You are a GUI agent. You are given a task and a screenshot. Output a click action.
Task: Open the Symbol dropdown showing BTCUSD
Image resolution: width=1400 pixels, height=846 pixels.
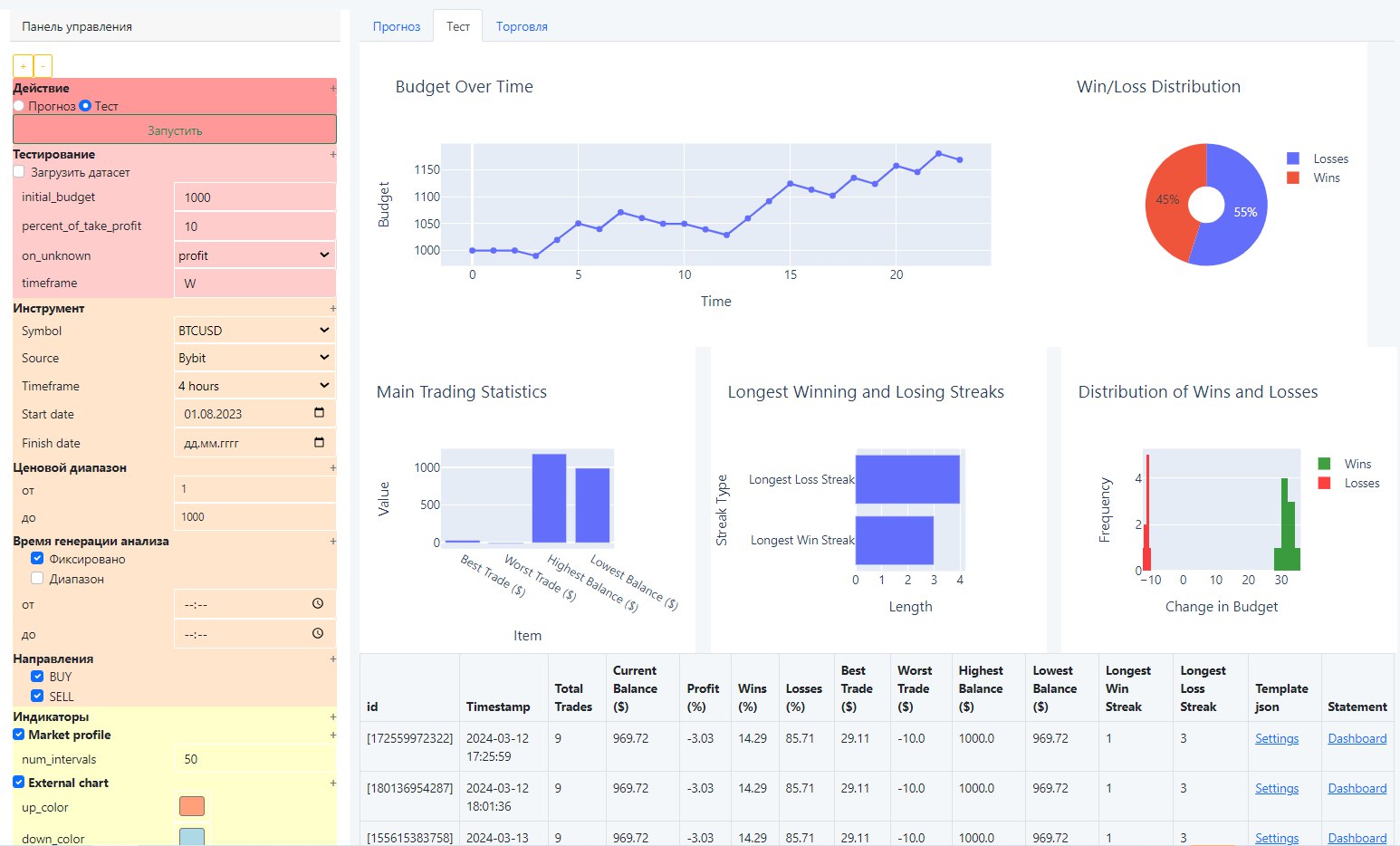coord(254,331)
